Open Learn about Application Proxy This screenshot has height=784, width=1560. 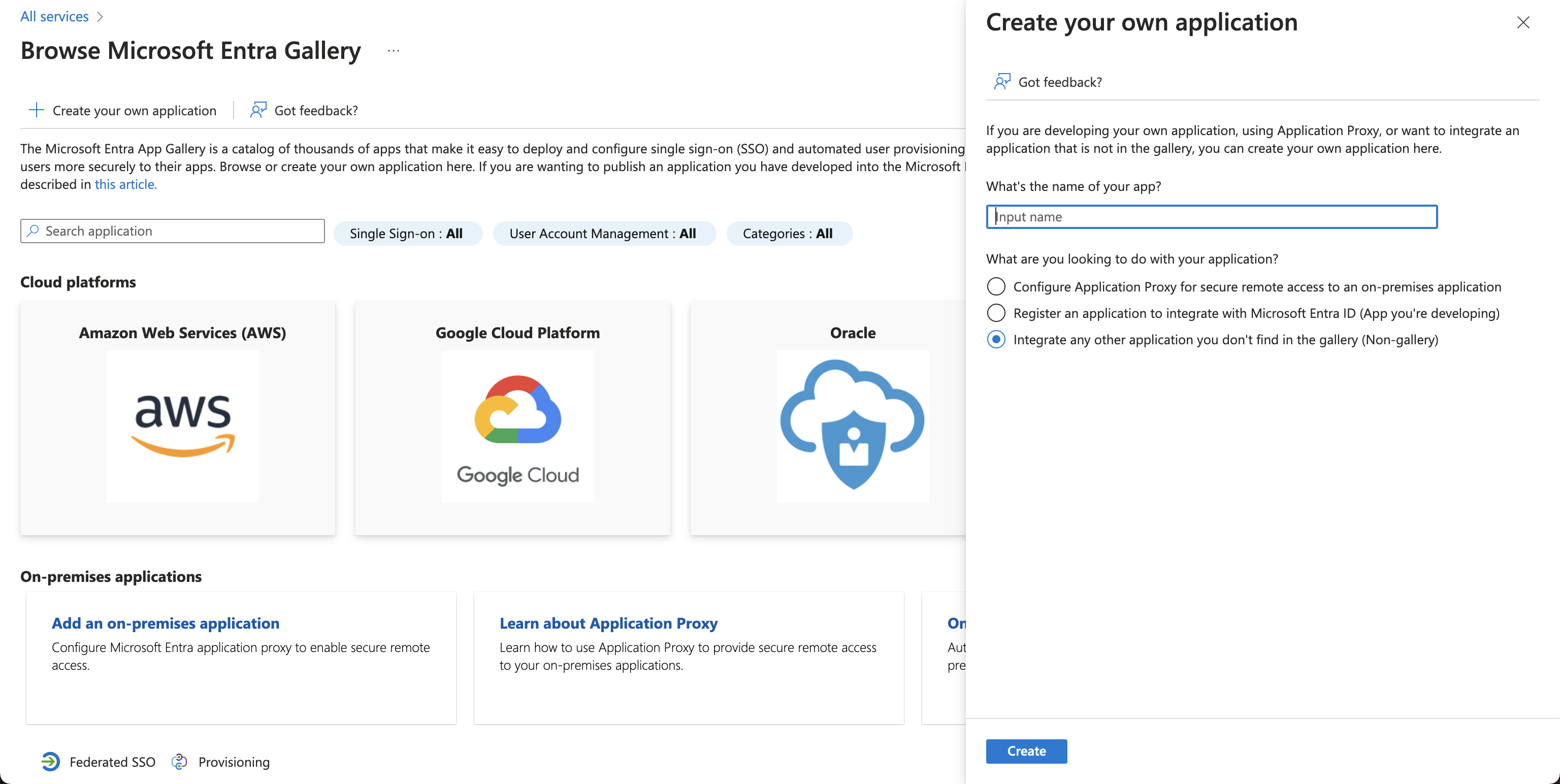[x=608, y=623]
